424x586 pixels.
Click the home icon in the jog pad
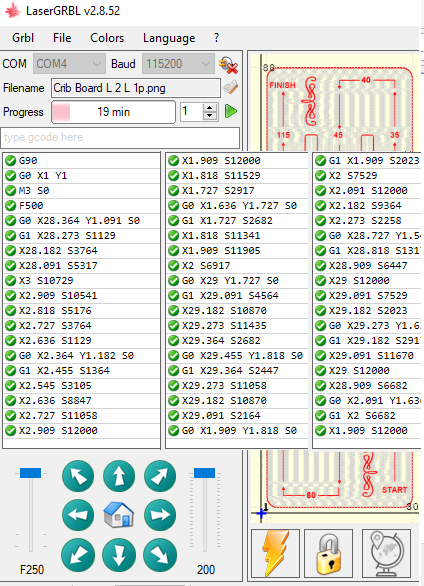coord(119,515)
